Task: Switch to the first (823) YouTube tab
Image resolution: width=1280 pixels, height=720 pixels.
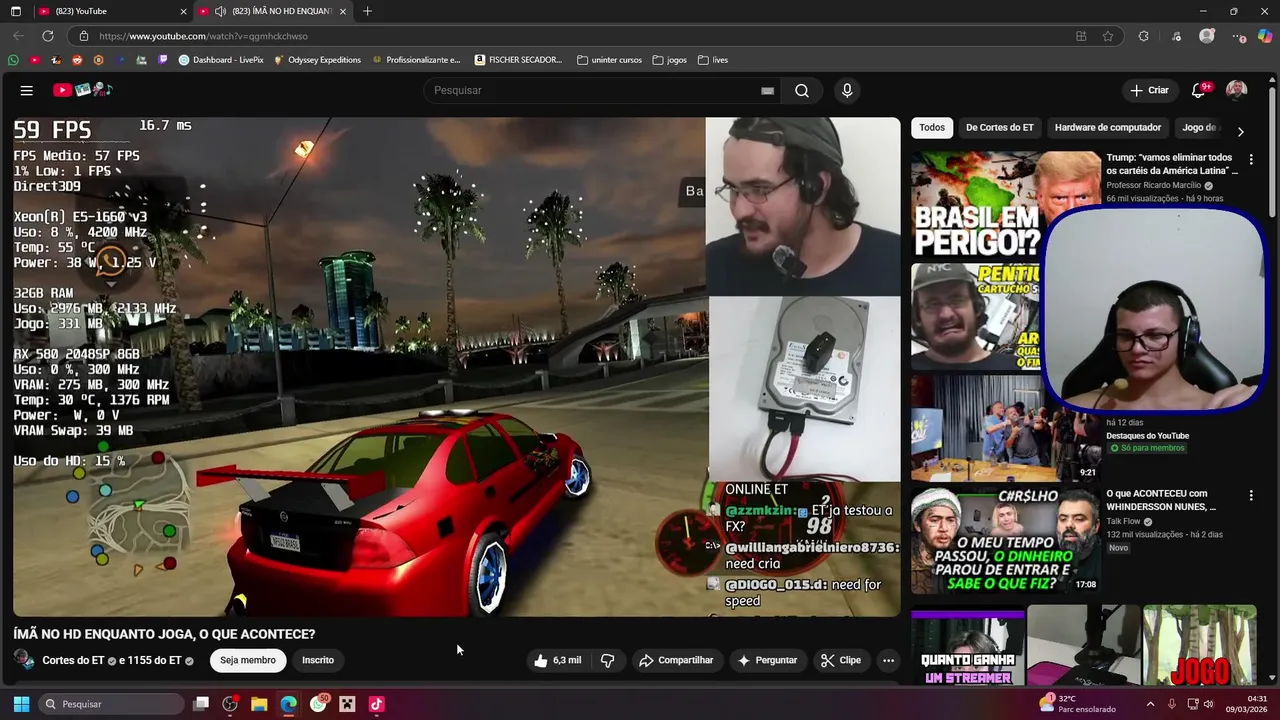Action: point(110,11)
